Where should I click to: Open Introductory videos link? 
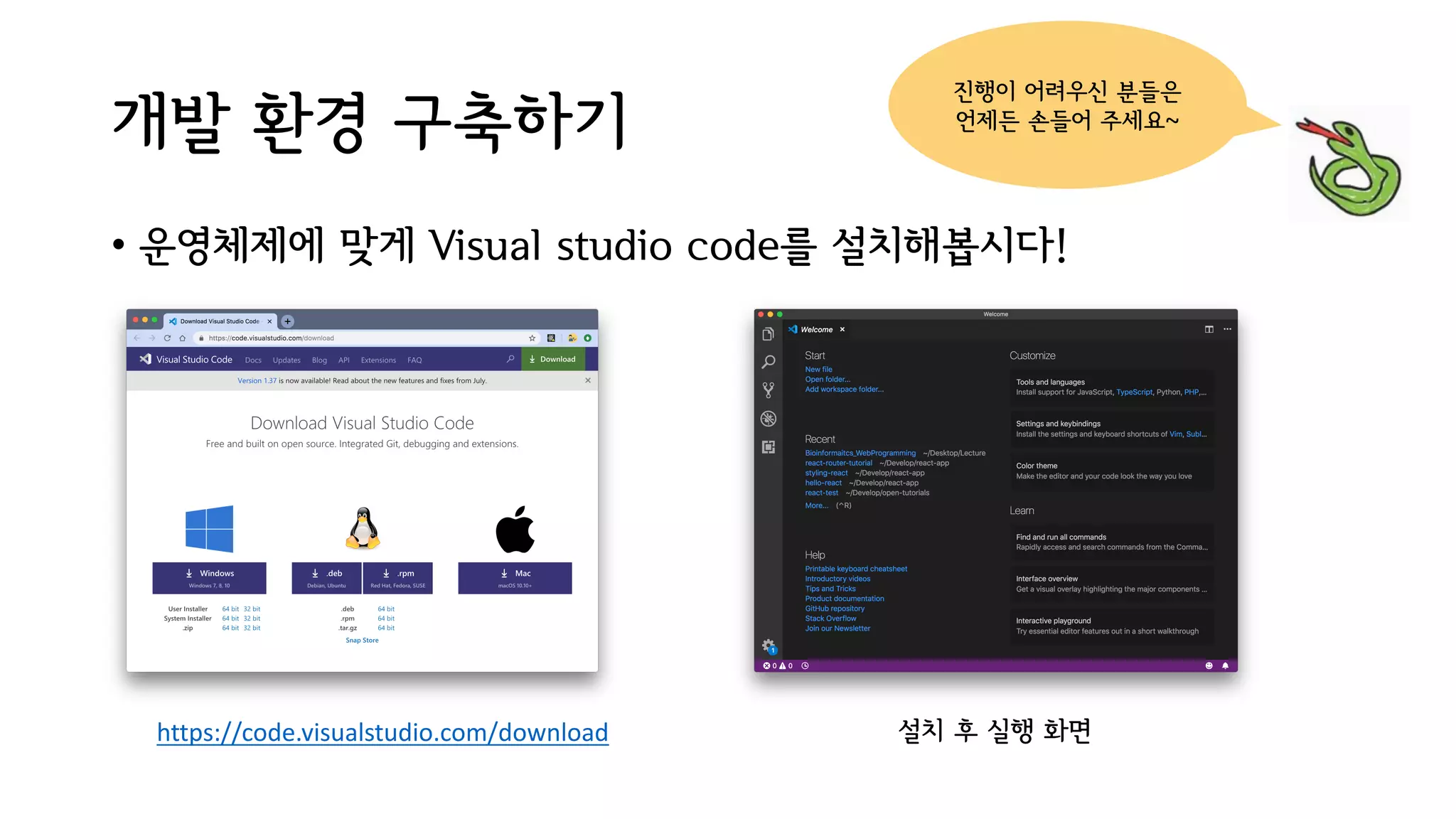click(837, 579)
